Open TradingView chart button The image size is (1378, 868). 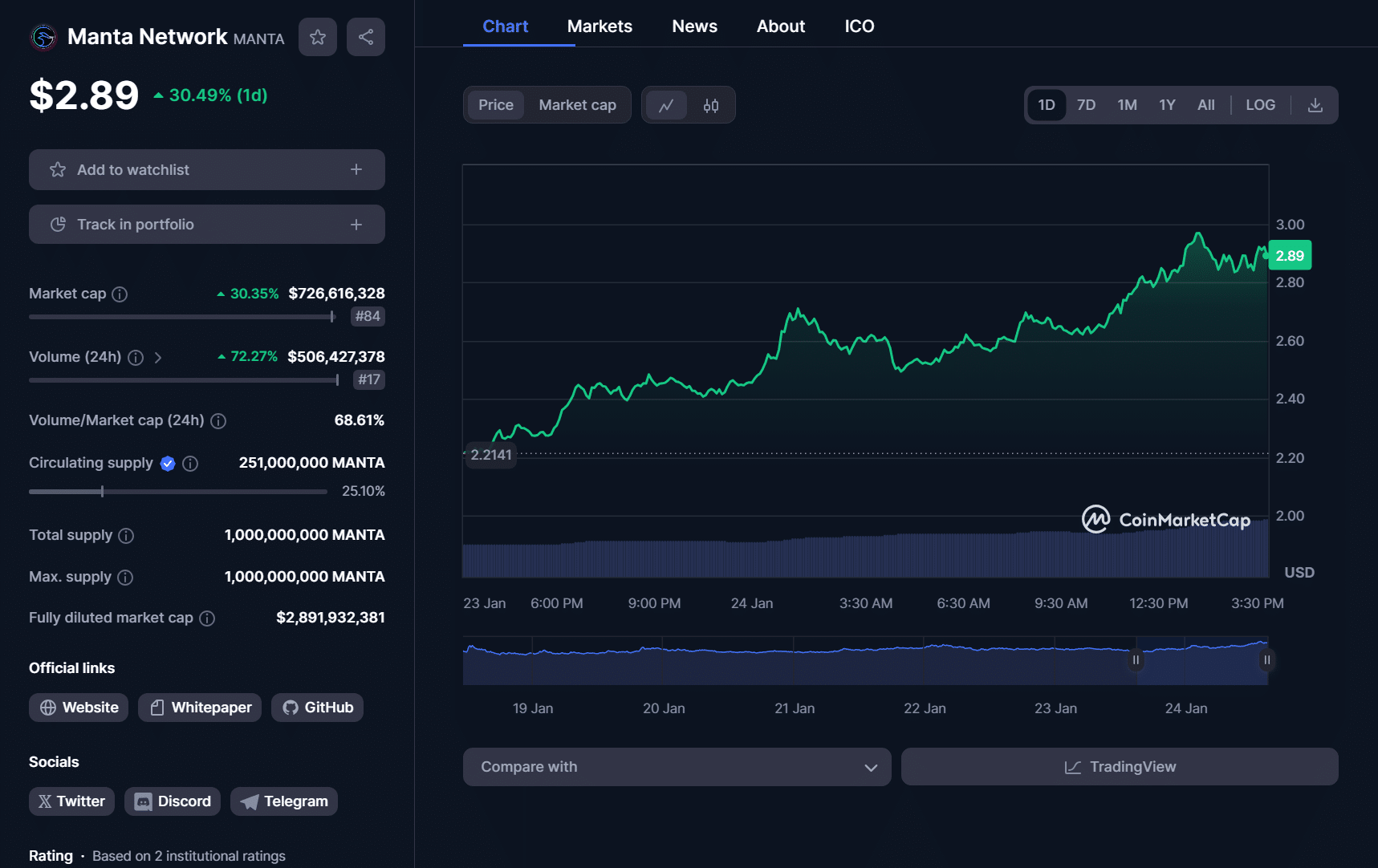1120,767
